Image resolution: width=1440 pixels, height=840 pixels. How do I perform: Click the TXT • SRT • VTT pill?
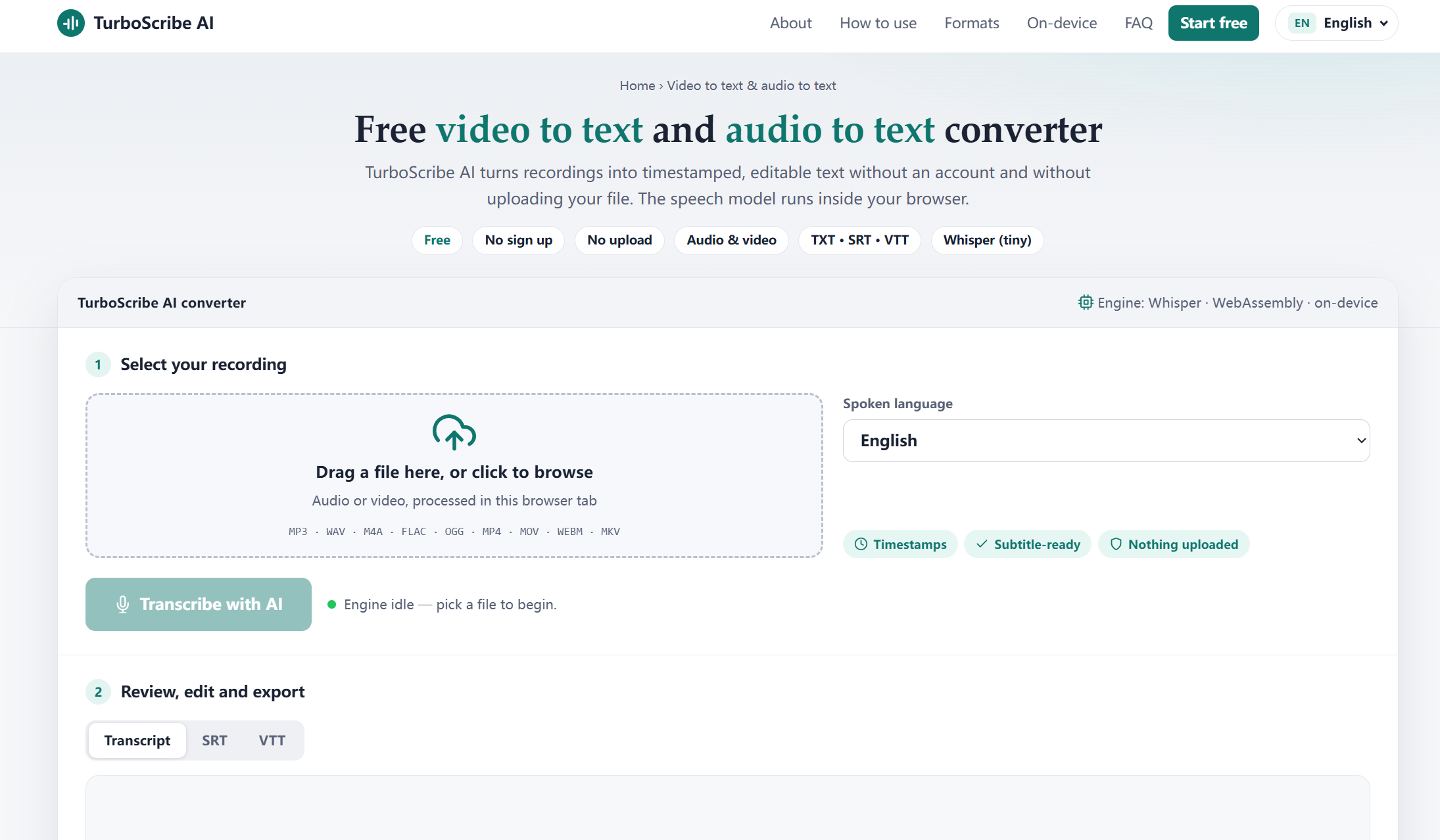[859, 240]
